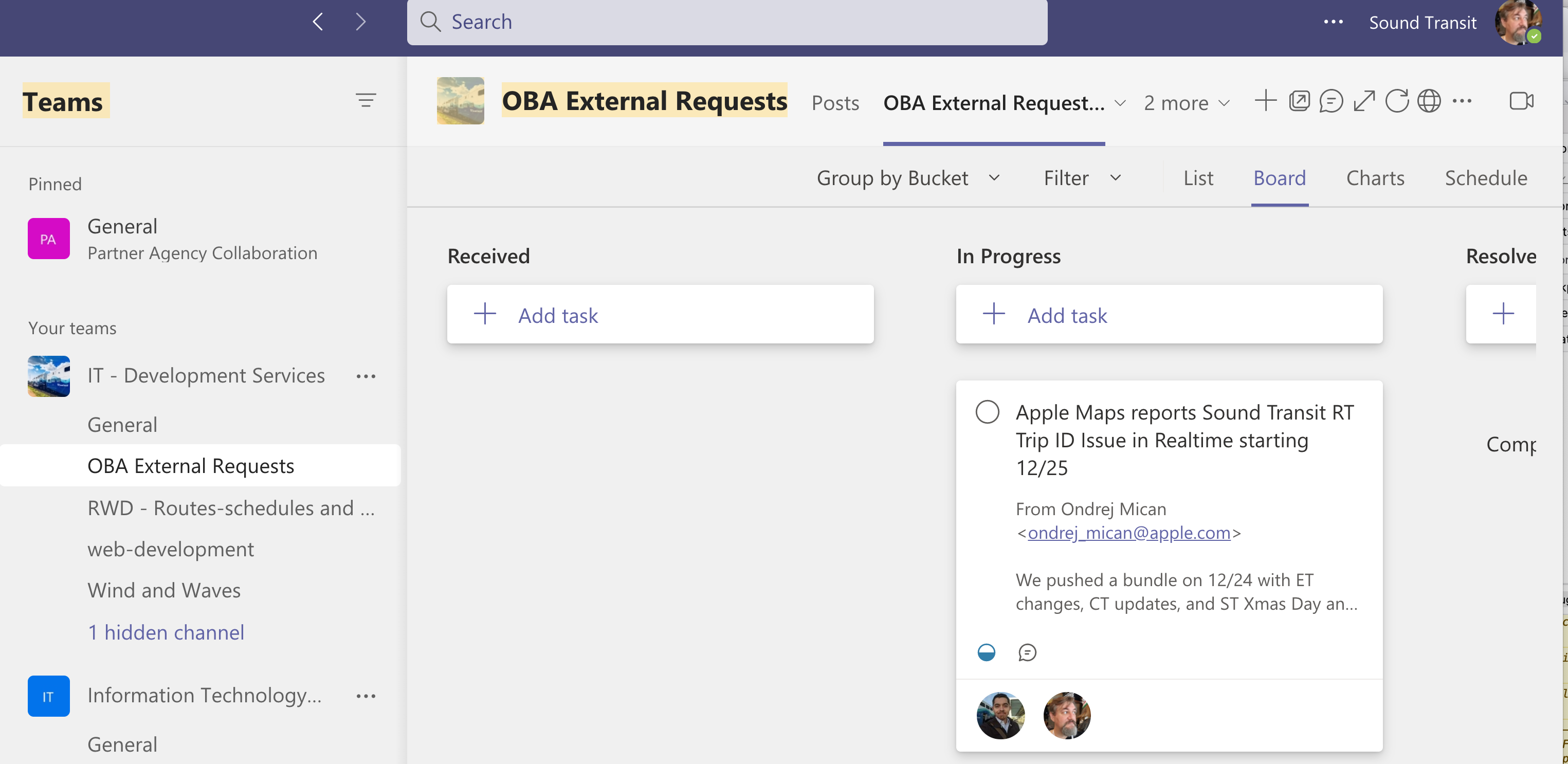Add task in Received bucket
Viewport: 1568px width, 764px height.
tap(660, 314)
